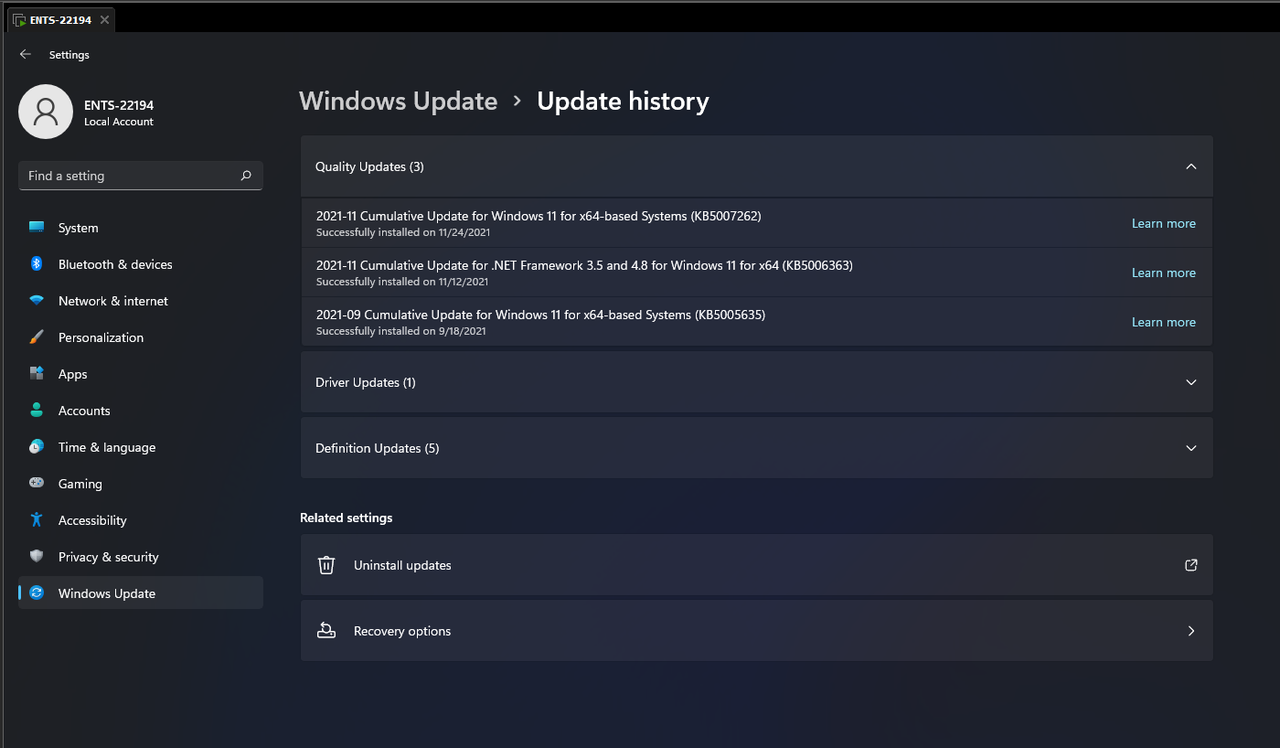
Task: Open System settings
Action: [x=141, y=228]
